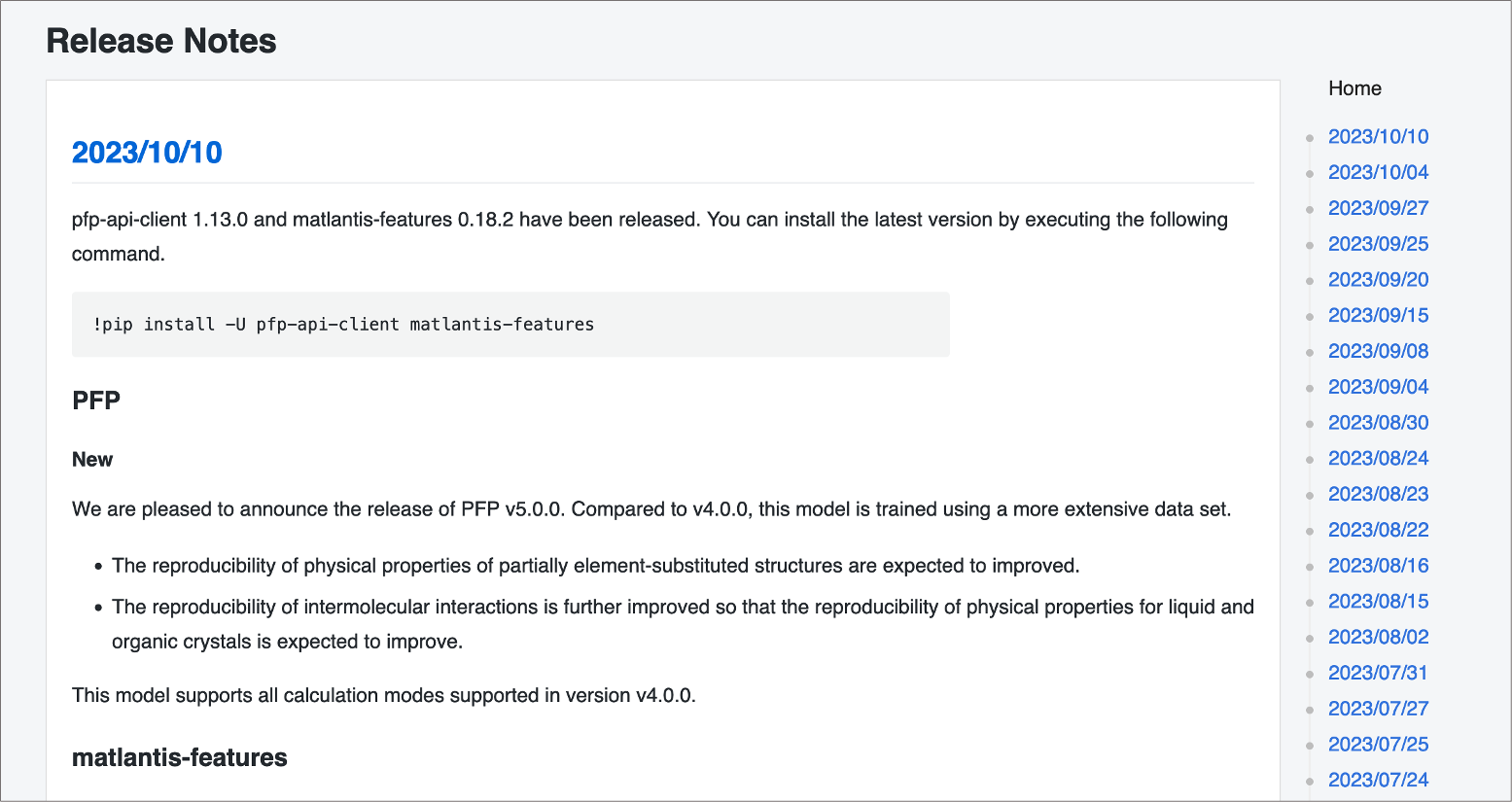The image size is (1512, 802).
Task: Open the 2023/08/02 release entry
Action: [1378, 638]
